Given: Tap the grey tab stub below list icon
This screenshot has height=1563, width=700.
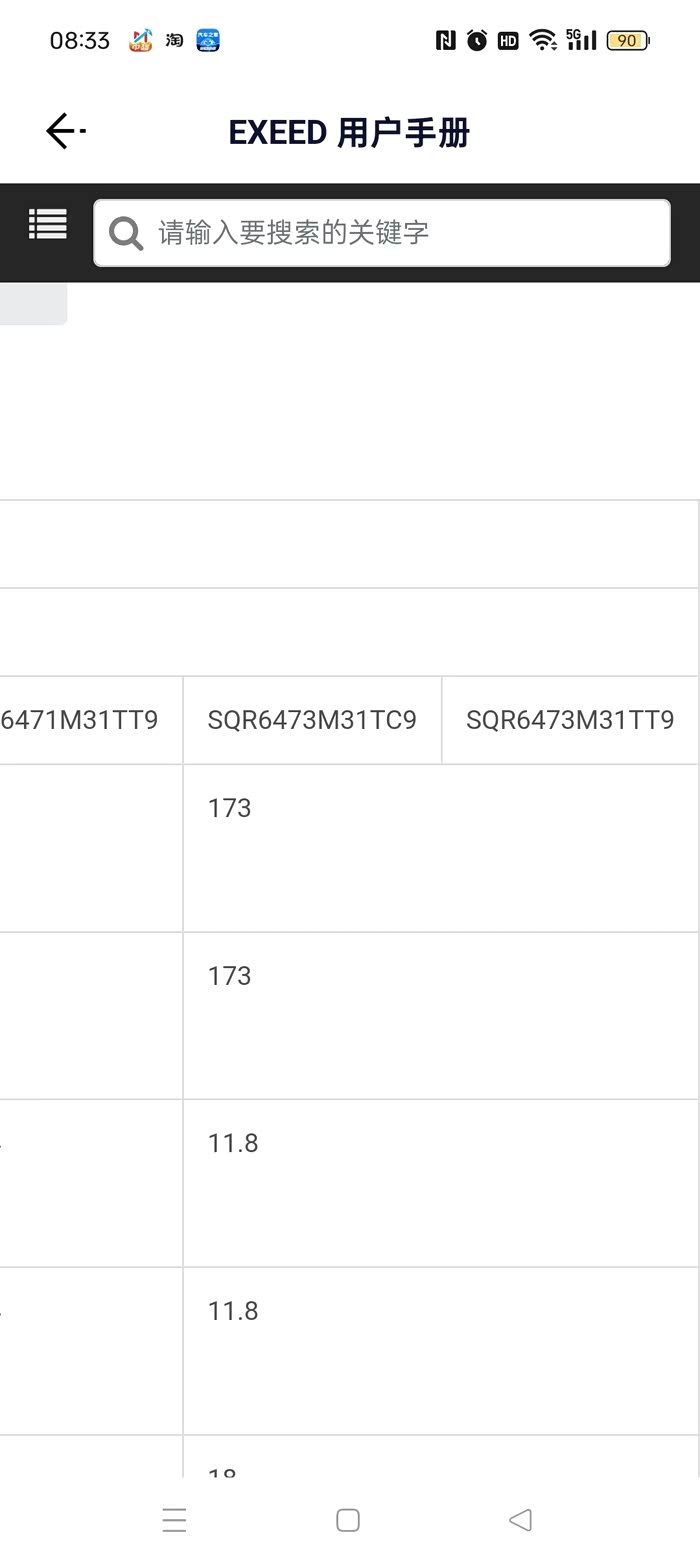Looking at the screenshot, I should pos(33,304).
